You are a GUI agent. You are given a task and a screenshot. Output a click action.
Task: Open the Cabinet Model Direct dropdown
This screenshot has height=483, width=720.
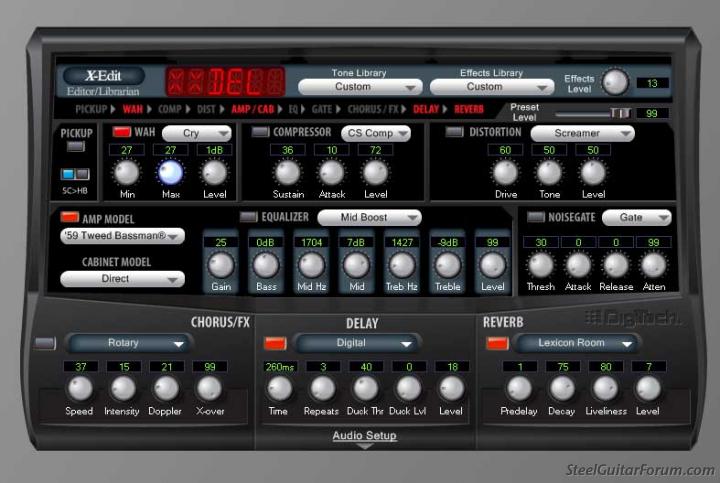coord(123,279)
